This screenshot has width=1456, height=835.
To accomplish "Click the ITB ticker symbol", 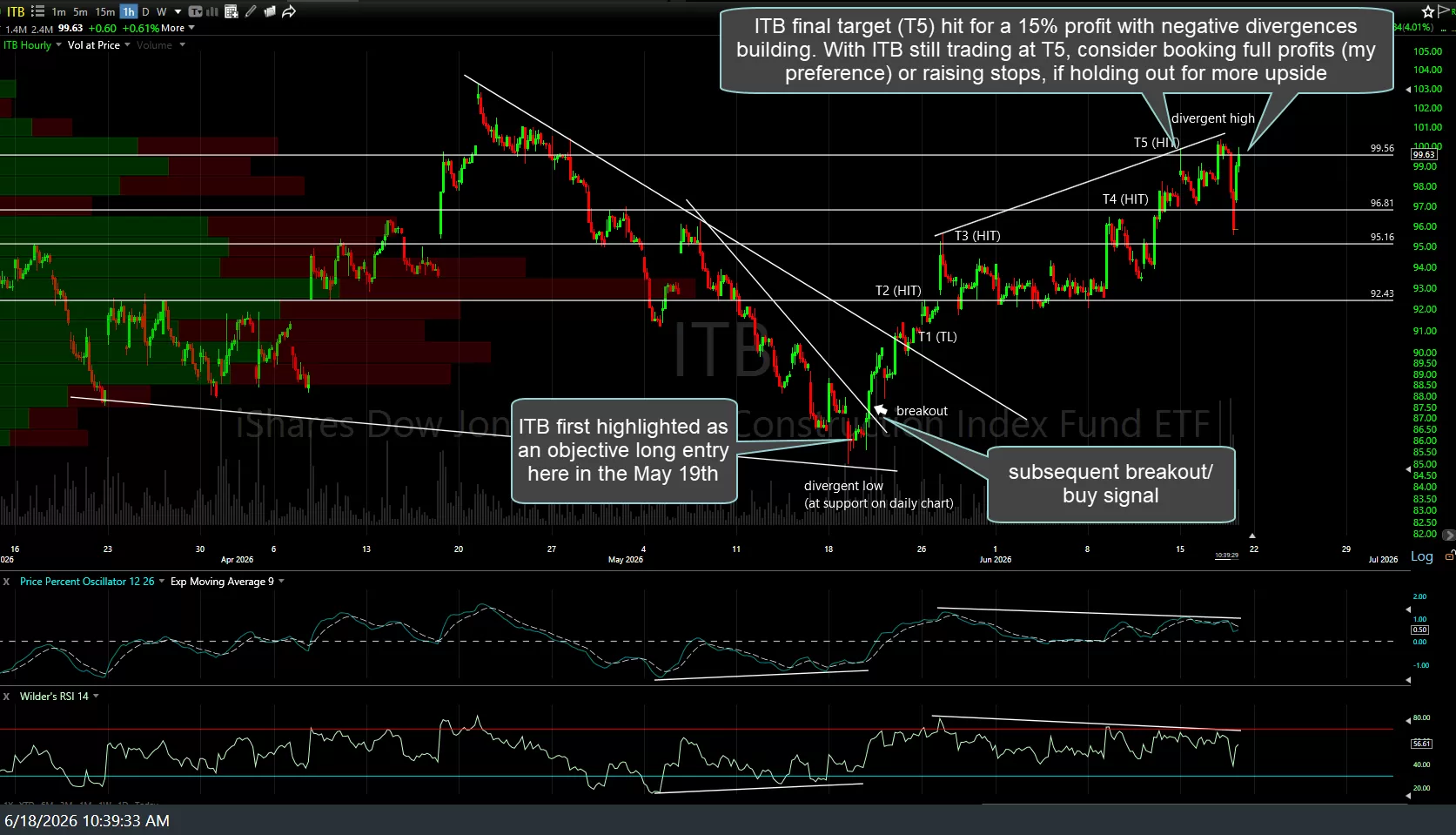I will 16,11.
